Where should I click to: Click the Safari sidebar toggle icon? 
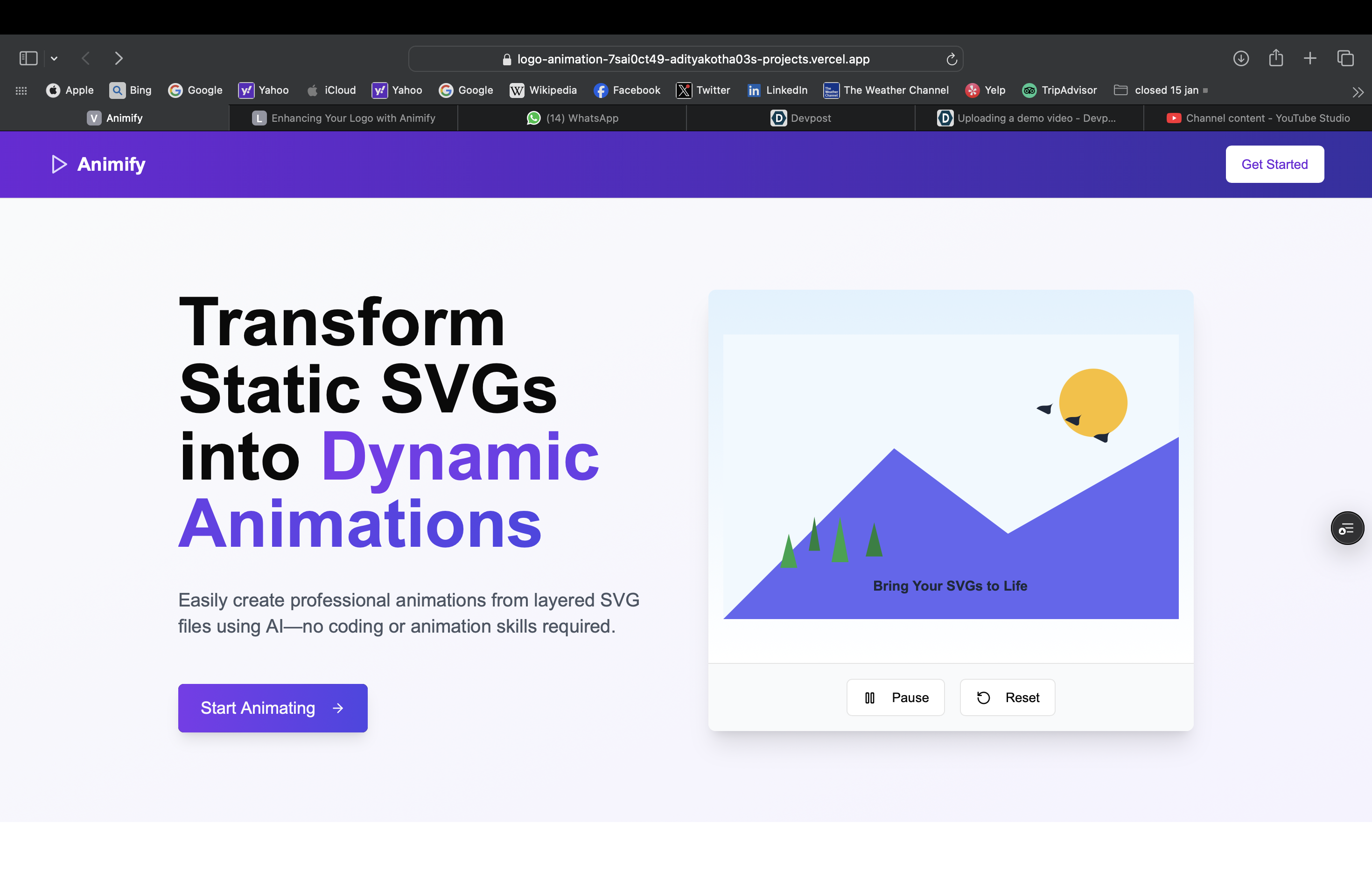28,58
